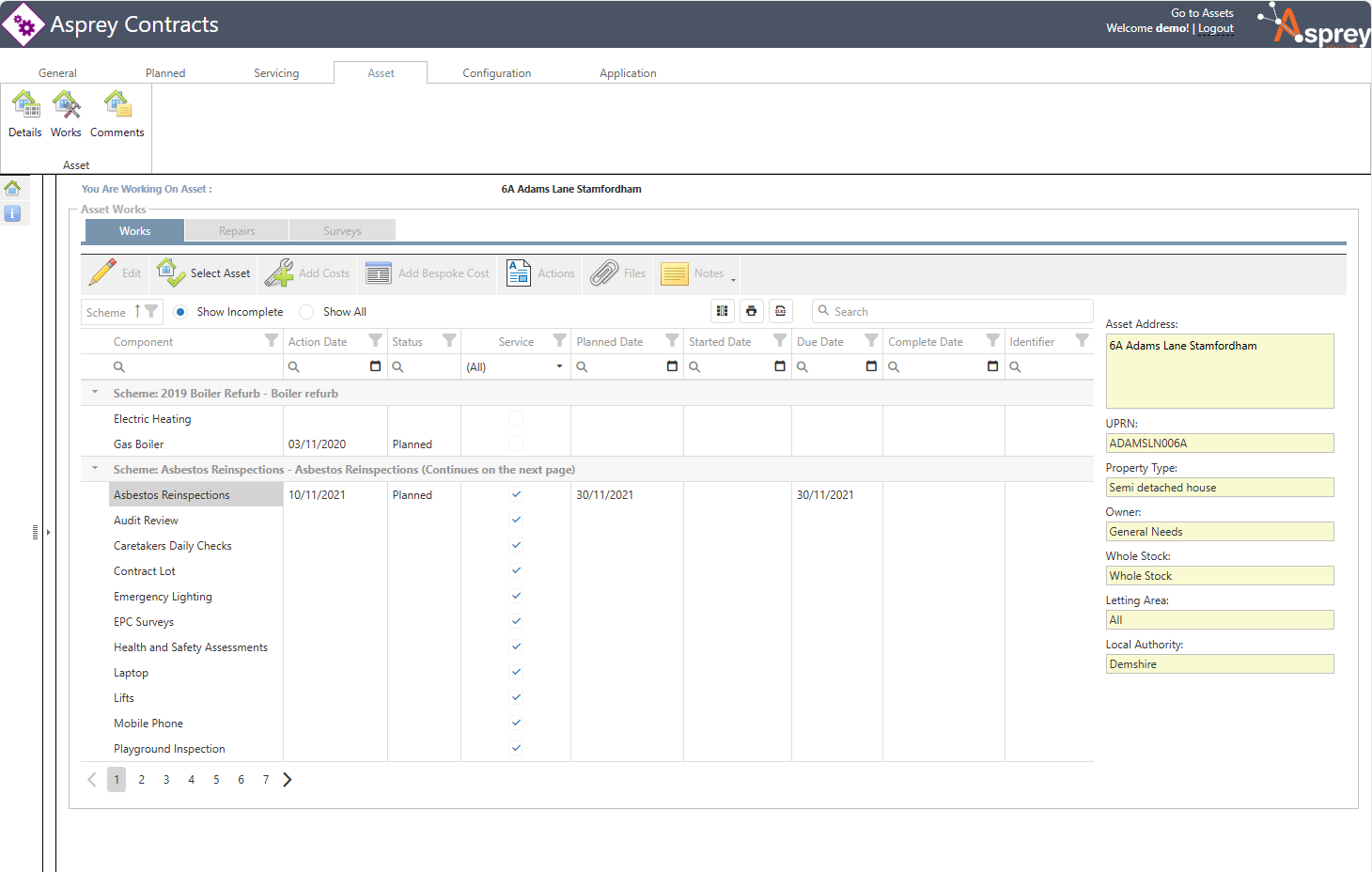
Task: Click the Logout link
Action: [x=1216, y=28]
